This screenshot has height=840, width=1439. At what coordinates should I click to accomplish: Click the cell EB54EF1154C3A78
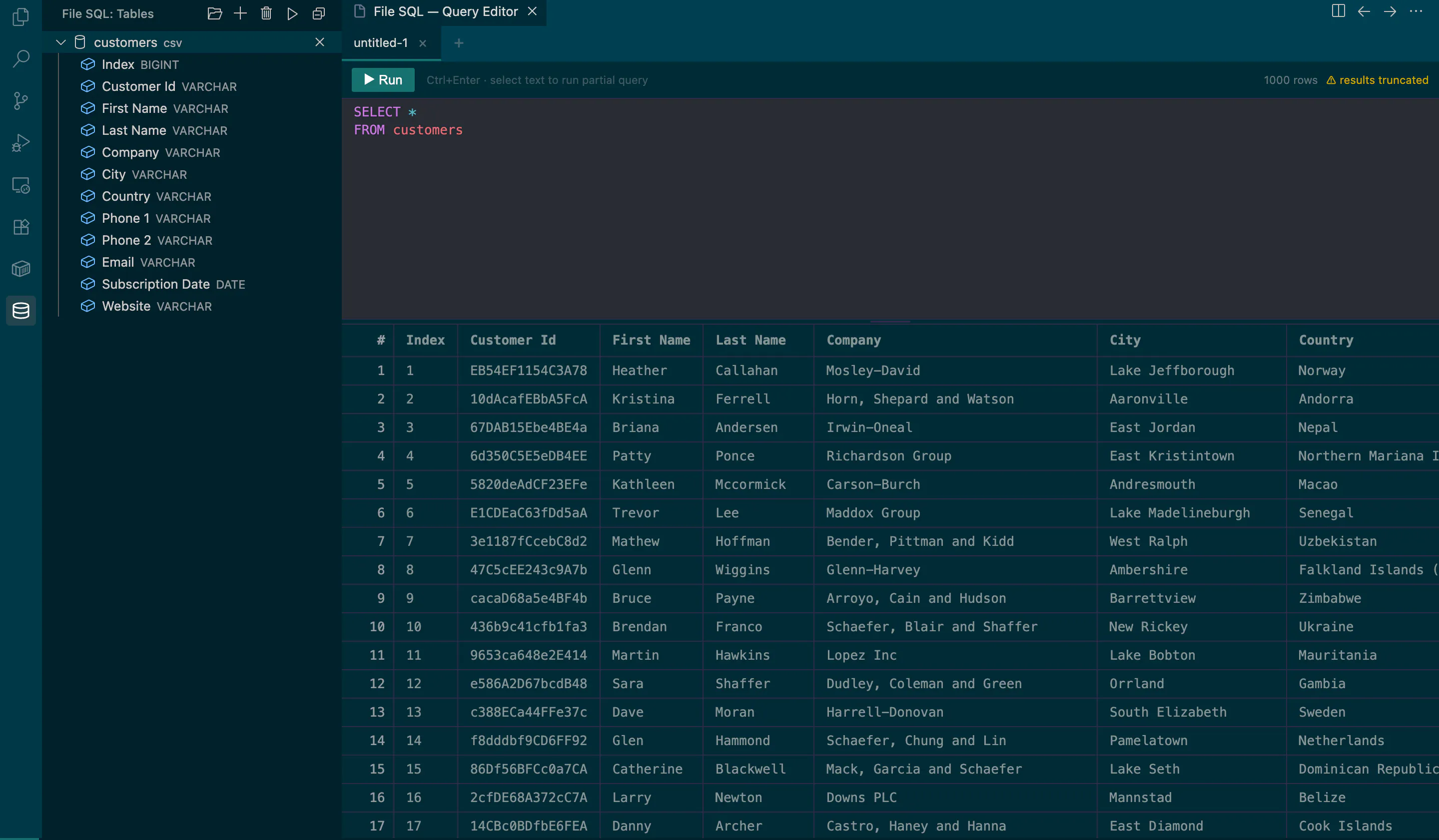point(528,371)
